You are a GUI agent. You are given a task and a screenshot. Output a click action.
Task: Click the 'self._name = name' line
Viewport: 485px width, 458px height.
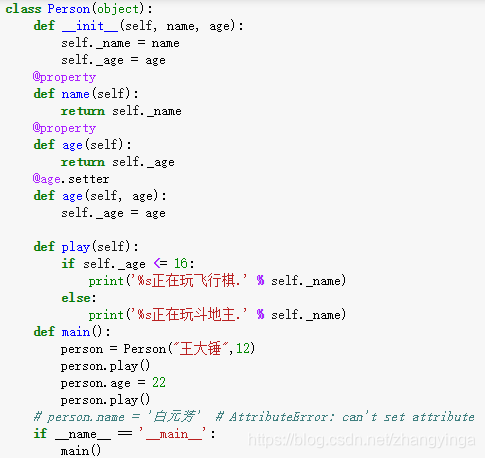[120, 43]
